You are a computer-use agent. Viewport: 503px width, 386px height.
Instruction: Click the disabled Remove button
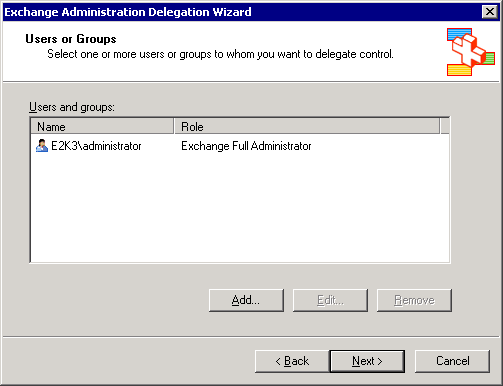tap(414, 300)
